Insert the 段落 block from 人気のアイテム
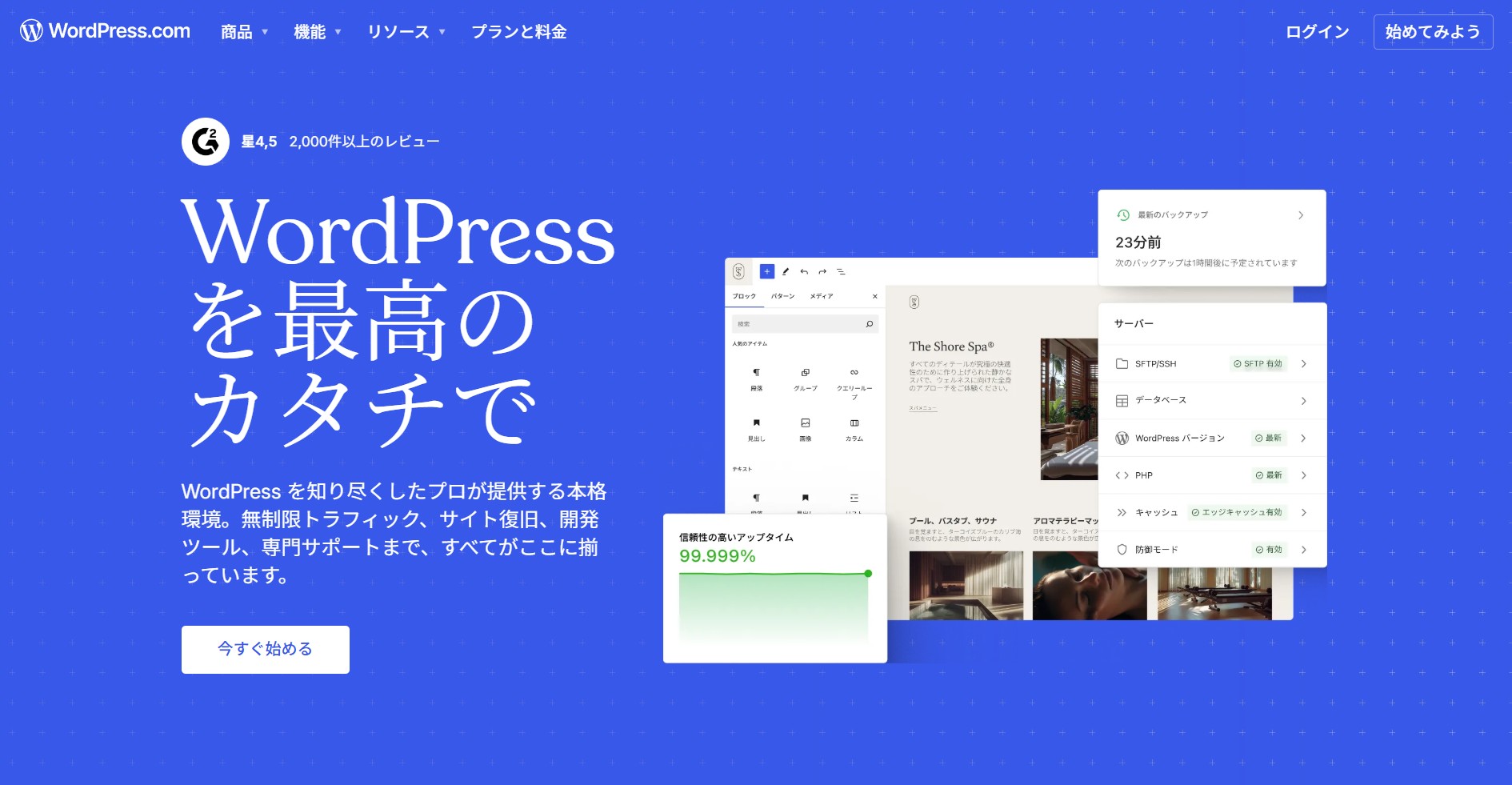The height and width of the screenshot is (785, 1512). pos(756,379)
